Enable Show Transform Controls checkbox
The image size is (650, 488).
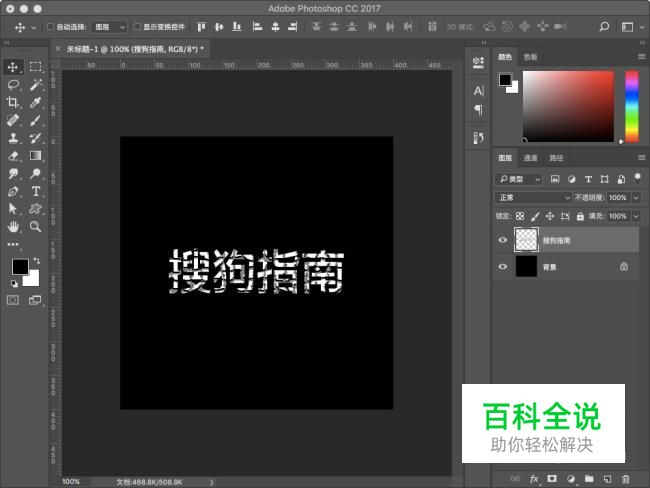[137, 27]
